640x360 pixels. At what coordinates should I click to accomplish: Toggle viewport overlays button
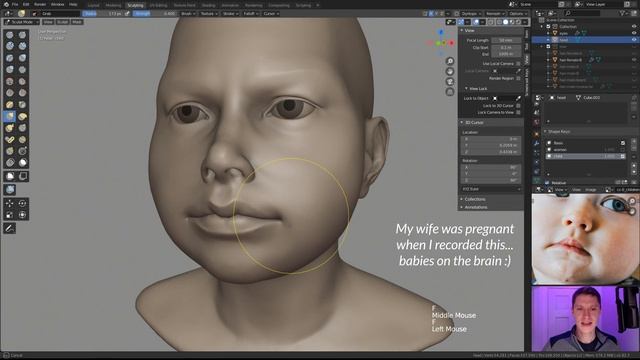(x=476, y=22)
